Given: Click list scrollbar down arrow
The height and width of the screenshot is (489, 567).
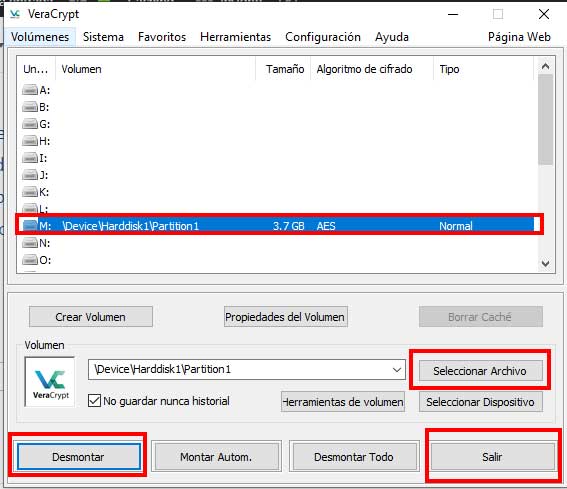Looking at the screenshot, I should [x=545, y=263].
